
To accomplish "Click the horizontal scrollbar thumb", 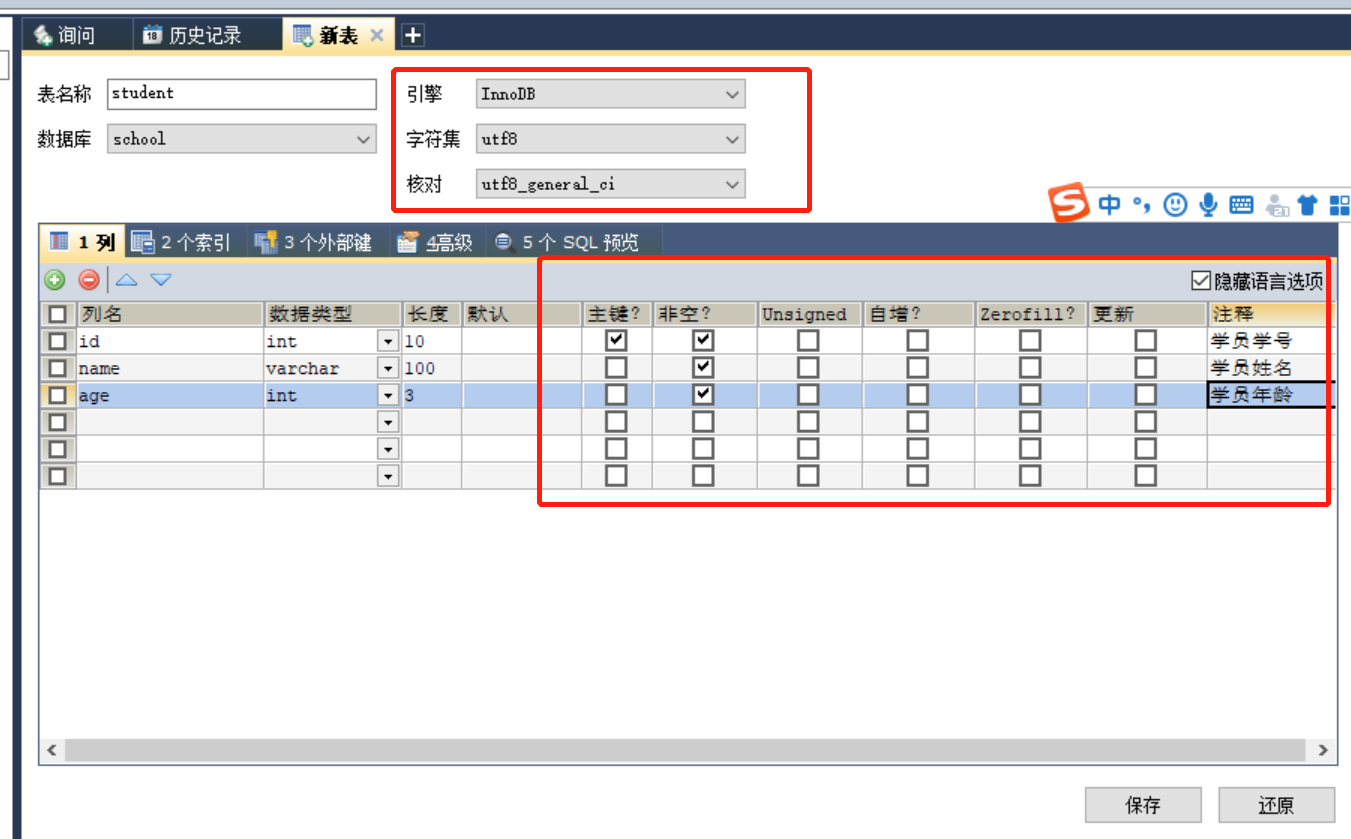I will [686, 750].
